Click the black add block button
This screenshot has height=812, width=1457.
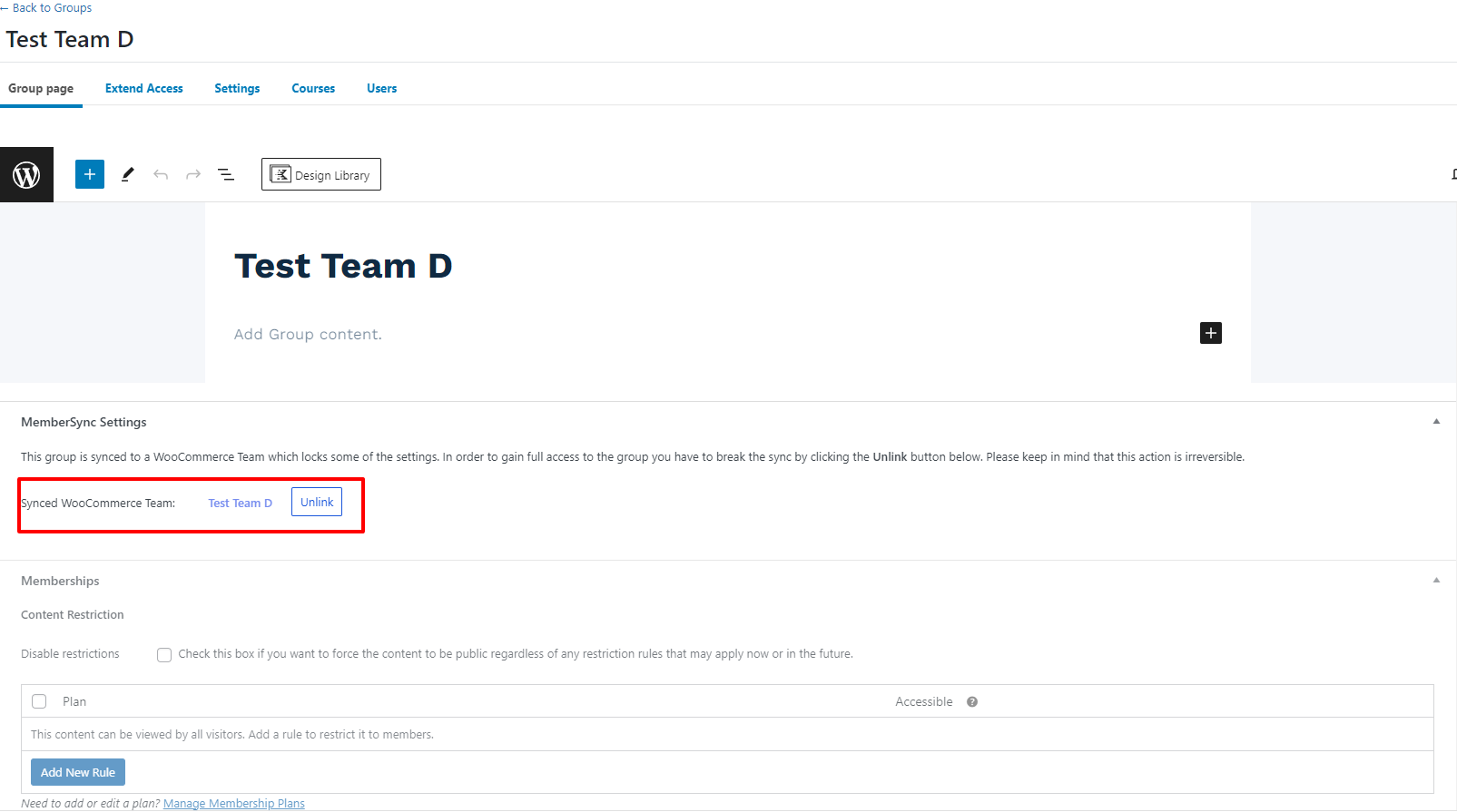point(1211,333)
